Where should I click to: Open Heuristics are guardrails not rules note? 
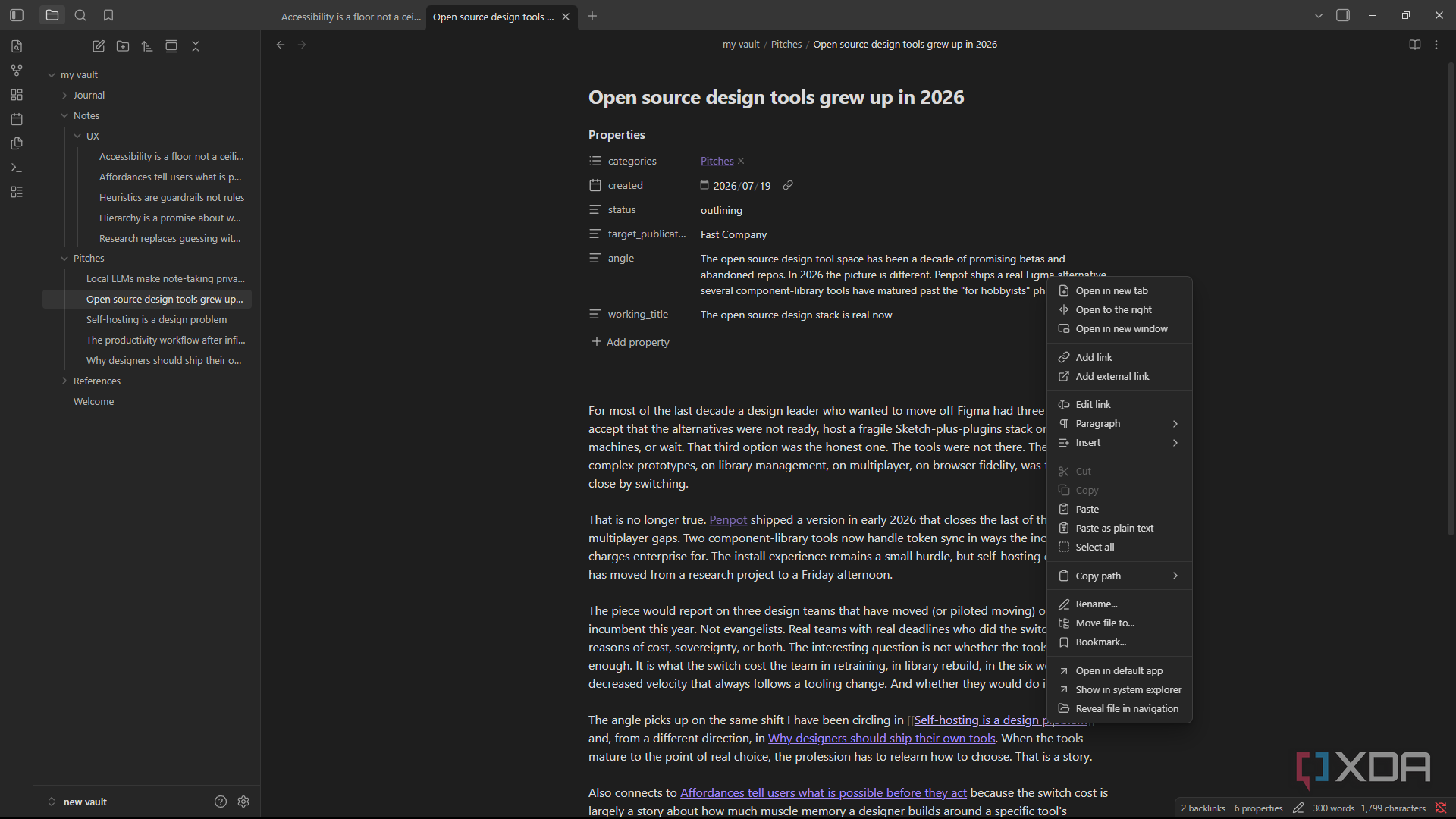(171, 197)
